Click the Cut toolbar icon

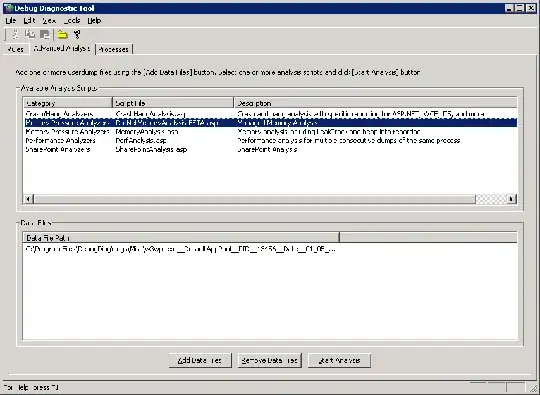(x=16, y=34)
